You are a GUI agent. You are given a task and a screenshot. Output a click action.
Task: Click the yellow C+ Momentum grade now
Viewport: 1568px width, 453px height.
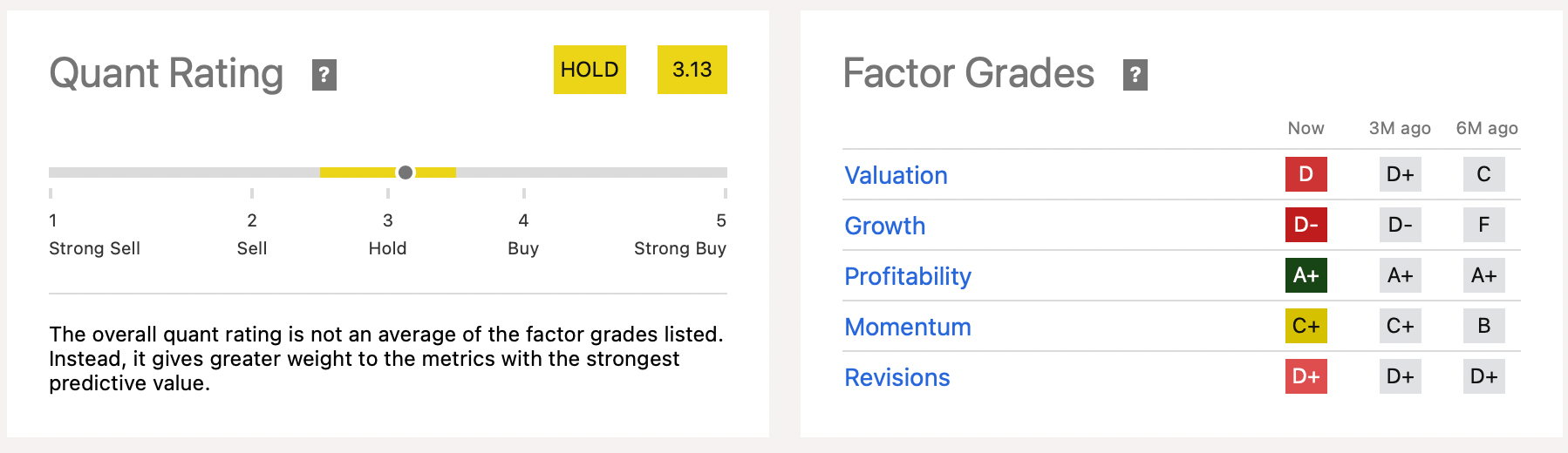(1306, 326)
